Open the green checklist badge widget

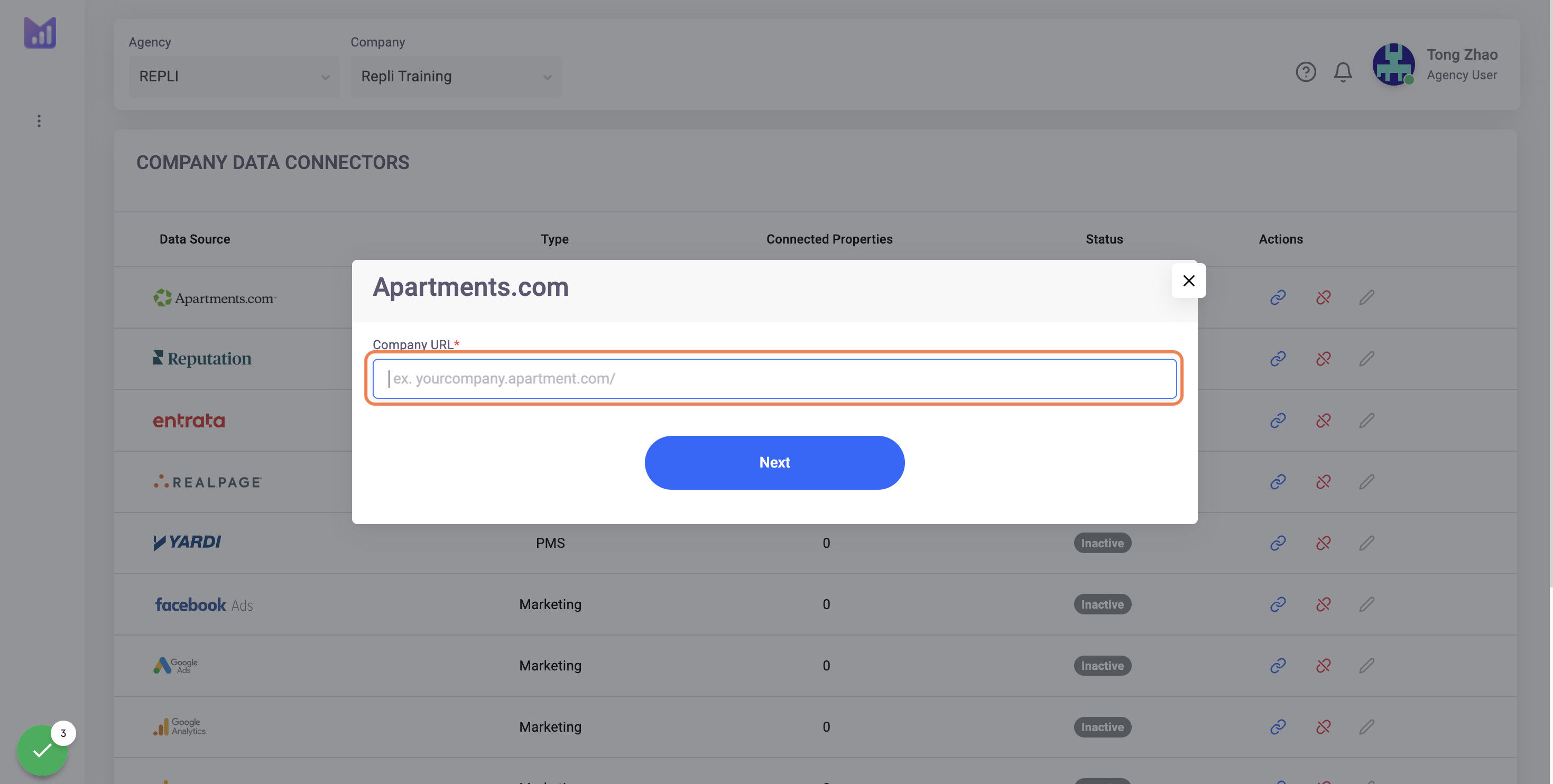42,750
